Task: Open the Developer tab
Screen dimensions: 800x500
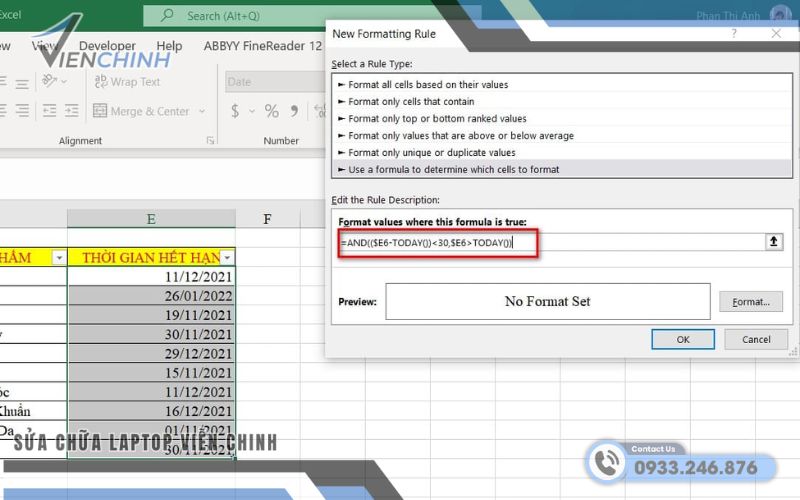Action: coord(107,46)
